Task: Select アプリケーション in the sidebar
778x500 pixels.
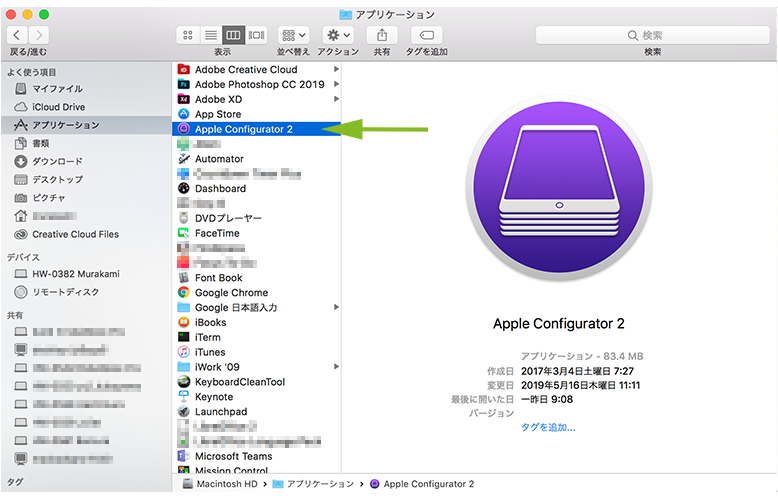Action: 86,125
